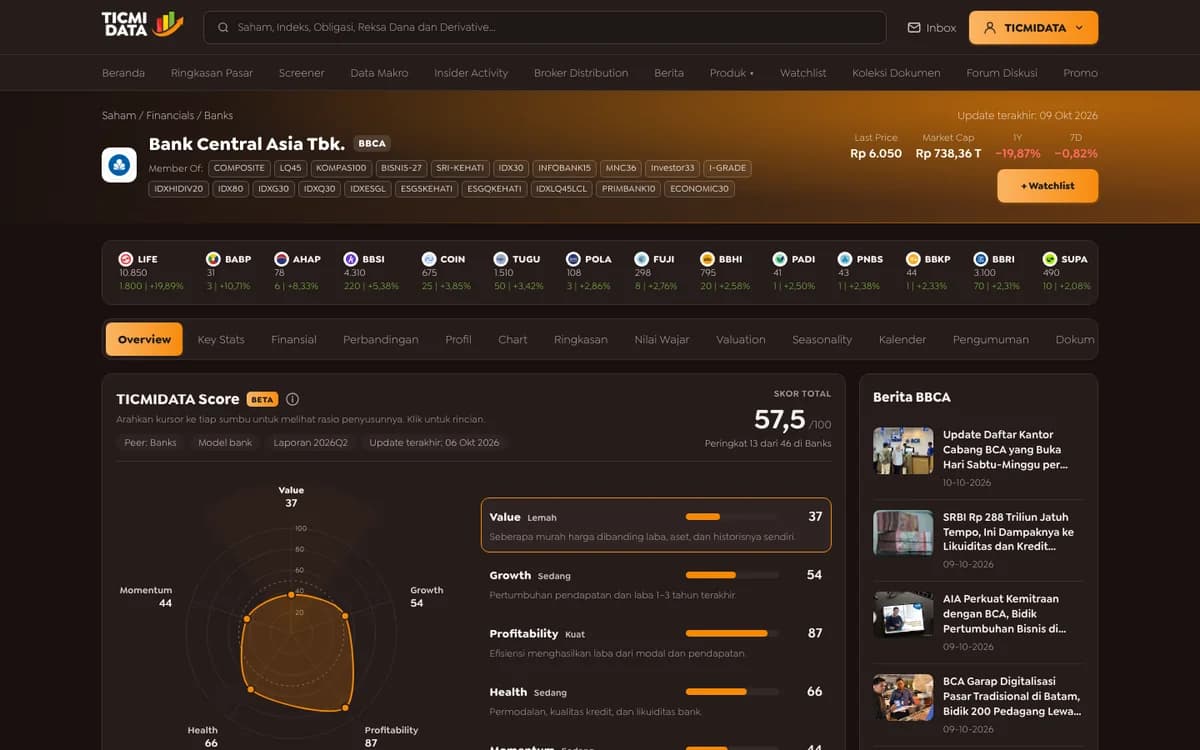Open Koleksi Dokumen menu item
Image resolution: width=1200 pixels, height=750 pixels.
[896, 73]
